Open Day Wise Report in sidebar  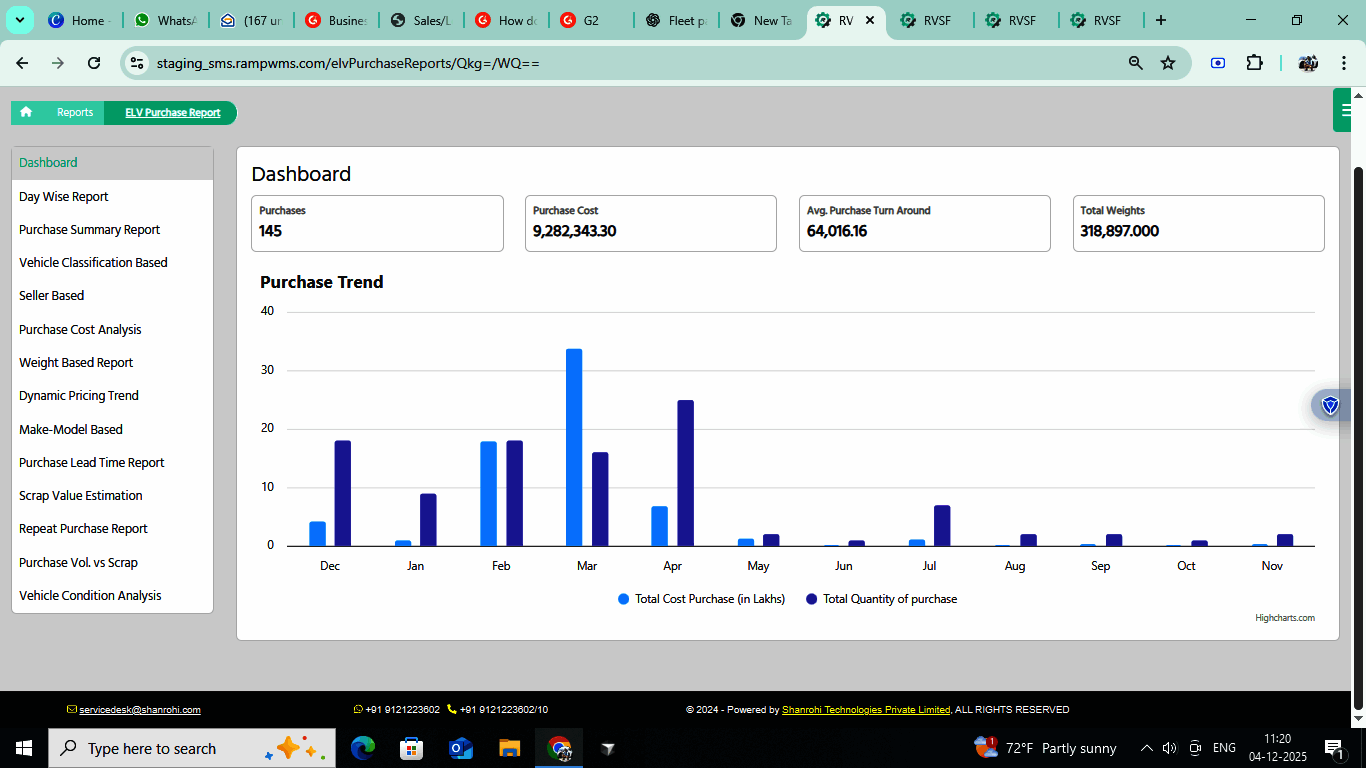64,197
